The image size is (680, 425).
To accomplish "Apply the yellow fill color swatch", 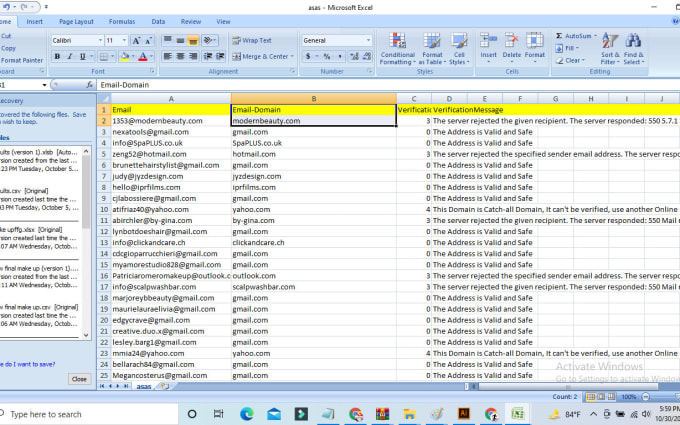I will click(124, 56).
